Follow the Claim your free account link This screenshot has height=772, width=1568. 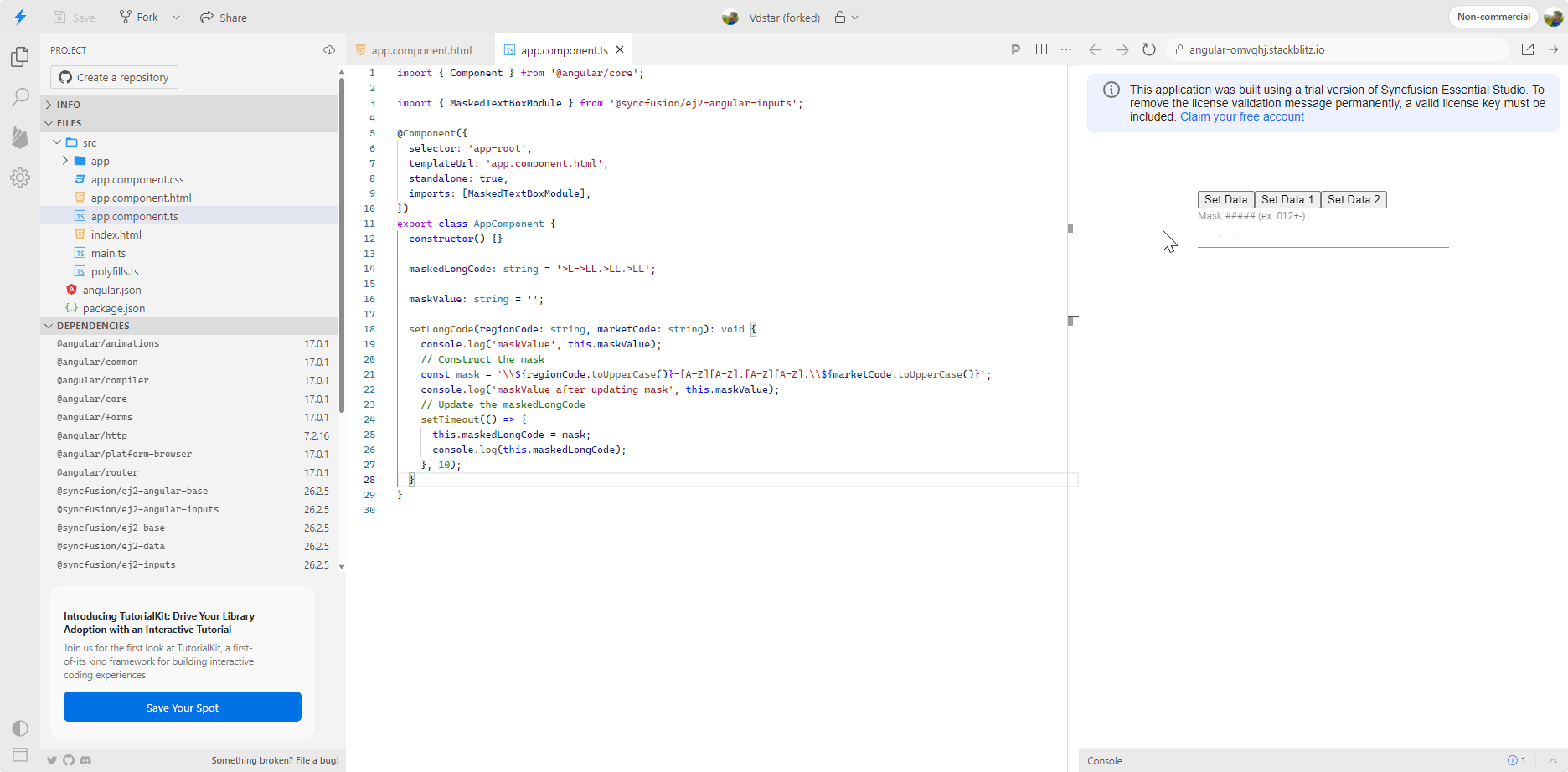coord(1241,117)
